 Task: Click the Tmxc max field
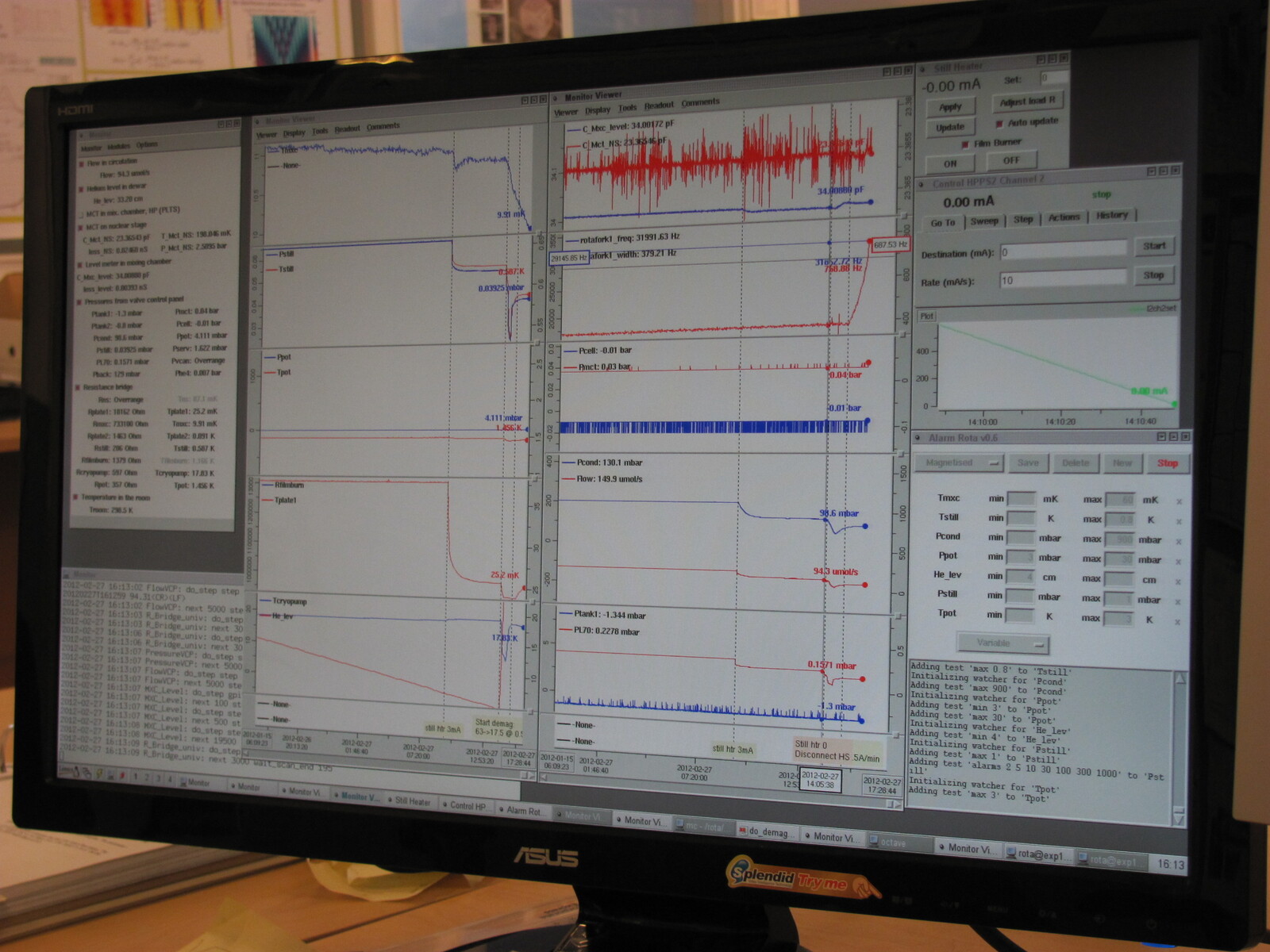pyautogui.click(x=1119, y=500)
